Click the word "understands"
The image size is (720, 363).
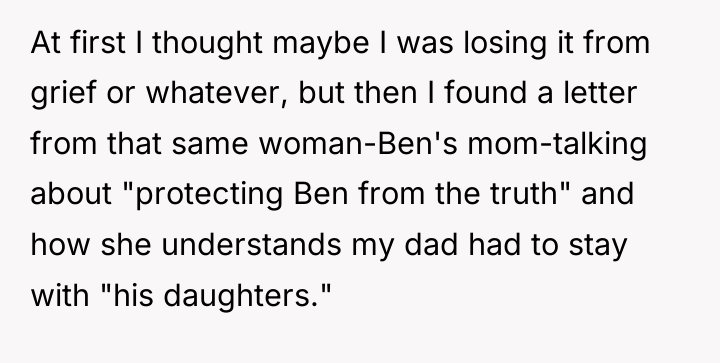252,245
